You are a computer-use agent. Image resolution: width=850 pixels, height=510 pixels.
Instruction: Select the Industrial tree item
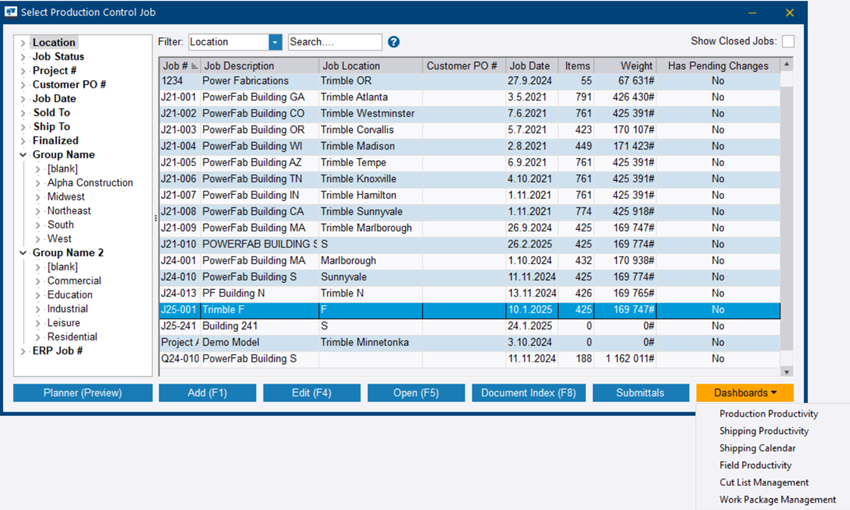pyautogui.click(x=67, y=309)
